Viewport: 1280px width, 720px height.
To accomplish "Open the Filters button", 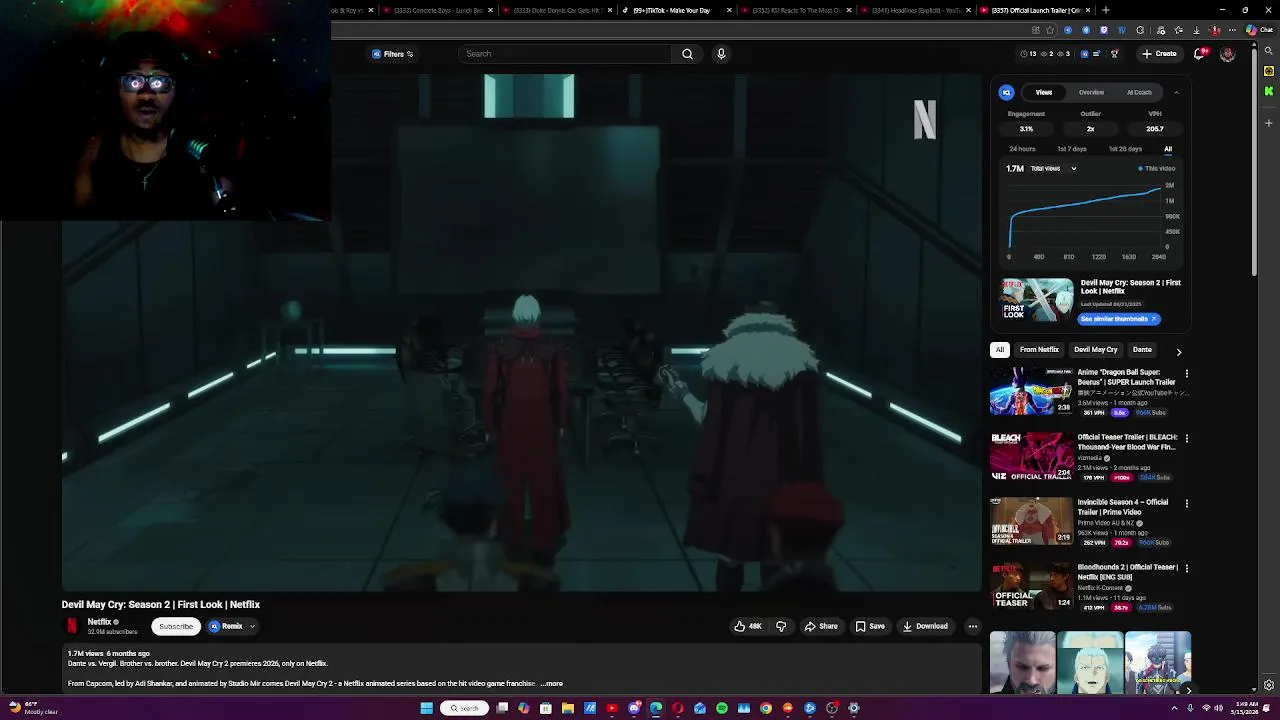I will coord(392,54).
